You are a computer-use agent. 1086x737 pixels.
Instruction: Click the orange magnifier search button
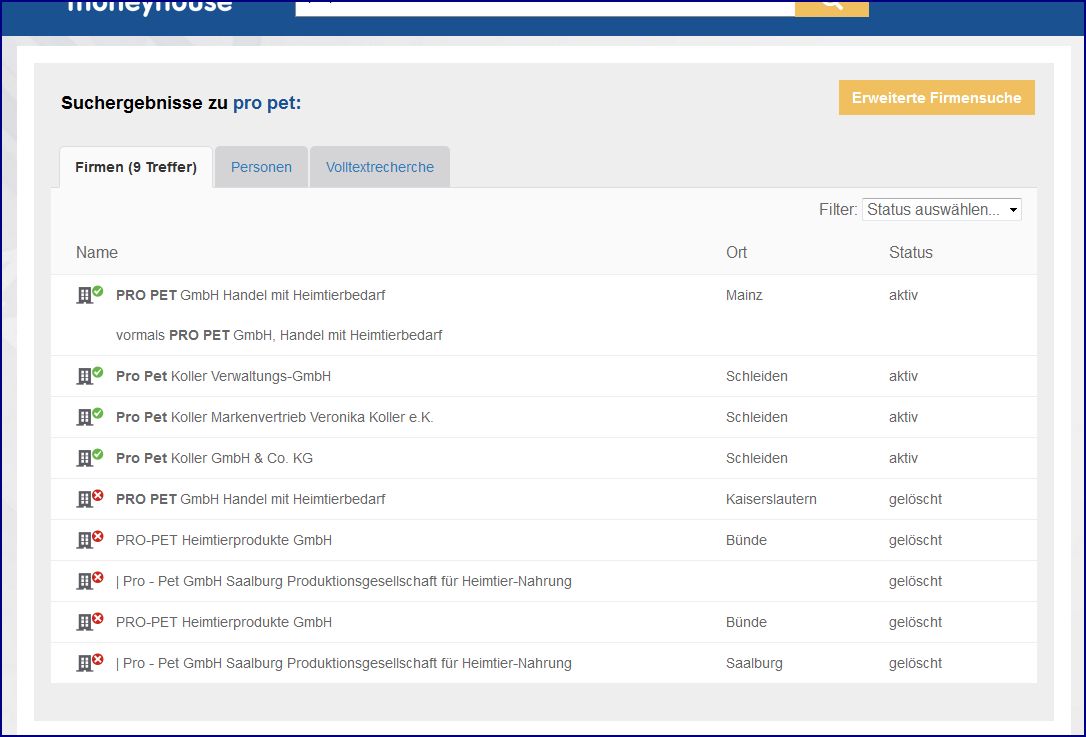831,6
